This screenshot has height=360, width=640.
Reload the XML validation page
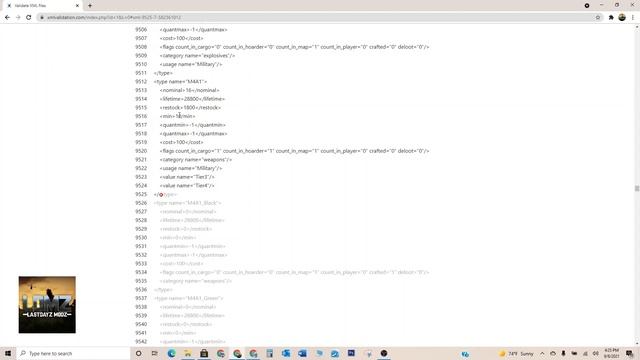[29, 18]
